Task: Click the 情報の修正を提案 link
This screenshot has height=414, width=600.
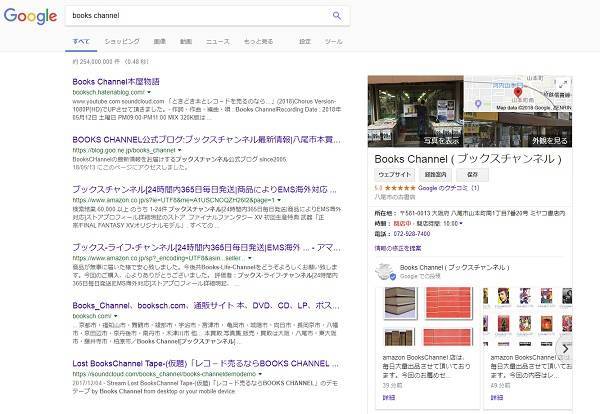Action: (398, 248)
